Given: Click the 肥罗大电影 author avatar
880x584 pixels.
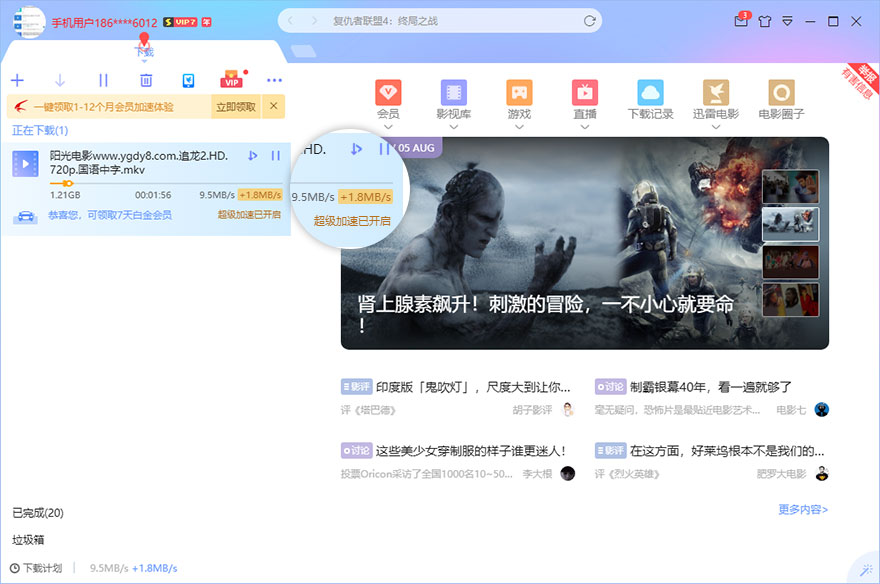Looking at the screenshot, I should point(822,473).
